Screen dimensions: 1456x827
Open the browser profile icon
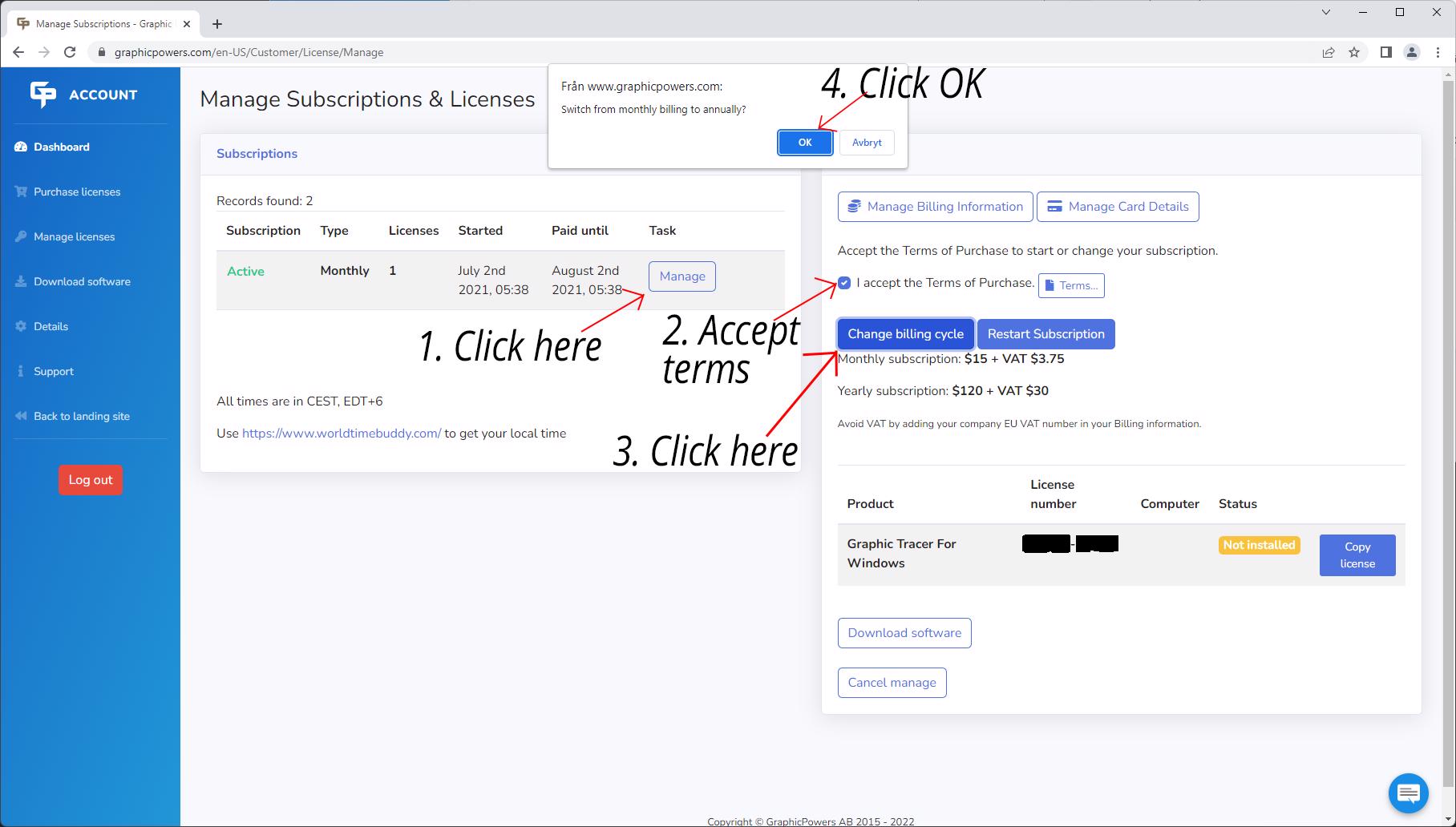pos(1412,52)
